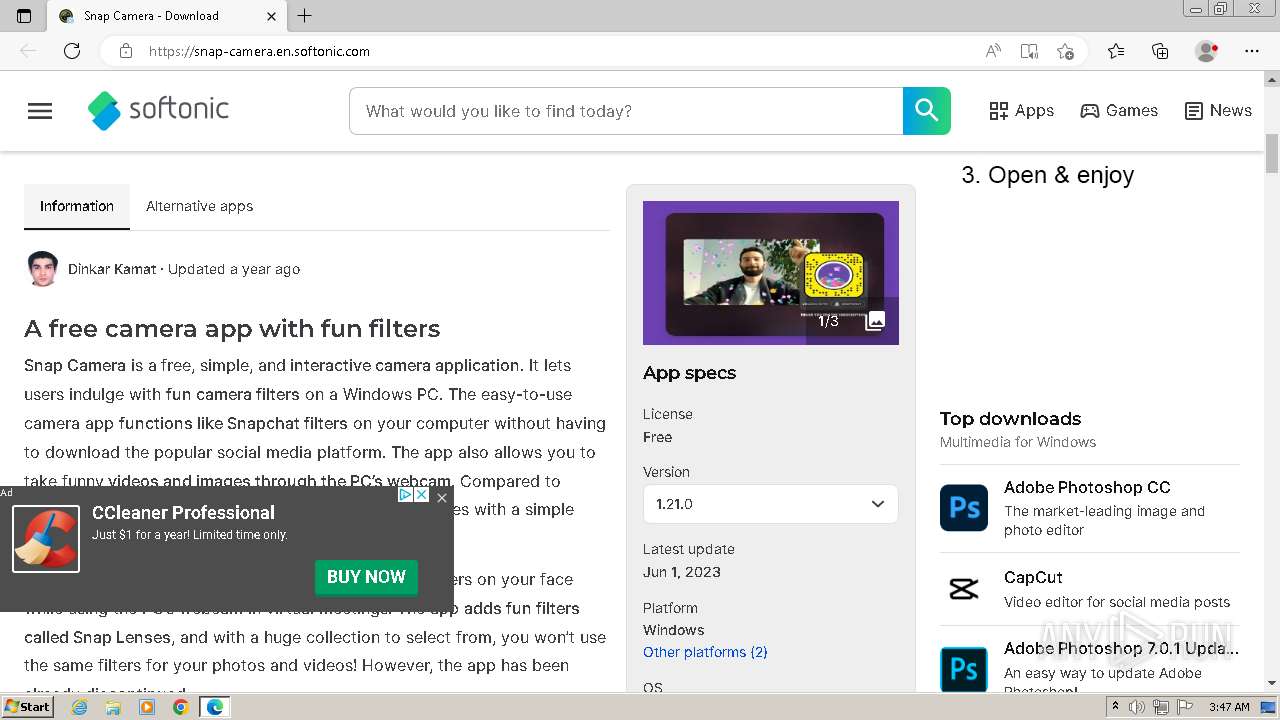
Task: Add this page to favorites
Action: click(1066, 51)
